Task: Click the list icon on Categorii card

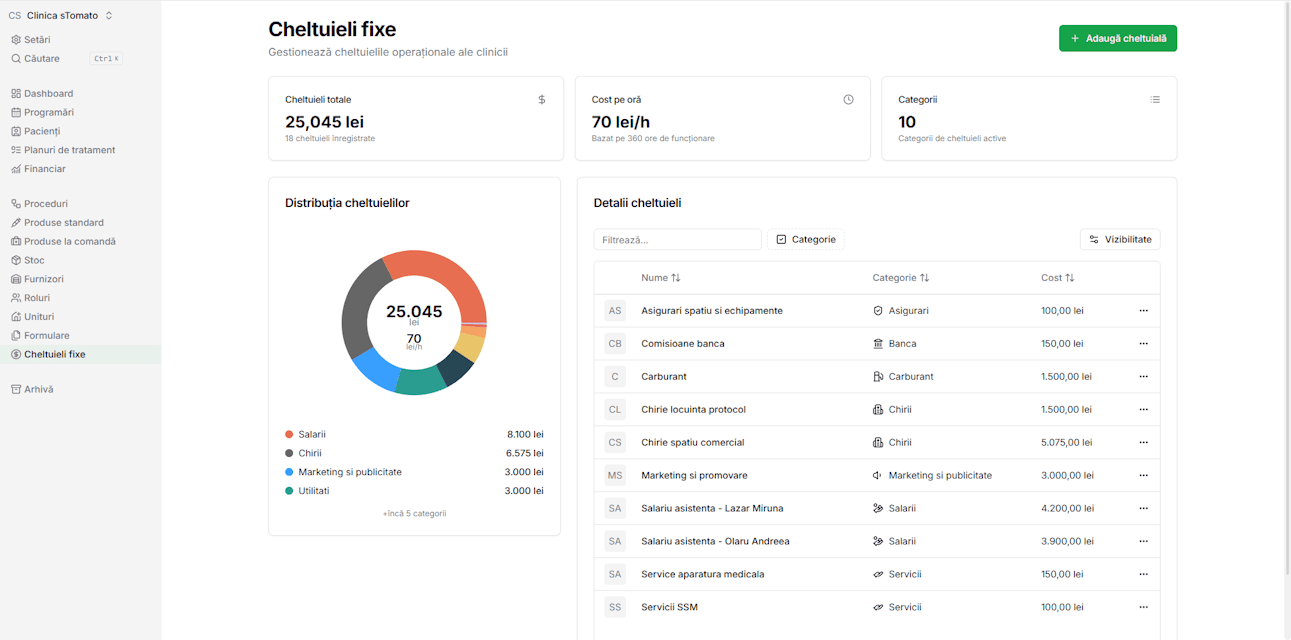Action: [x=1155, y=100]
